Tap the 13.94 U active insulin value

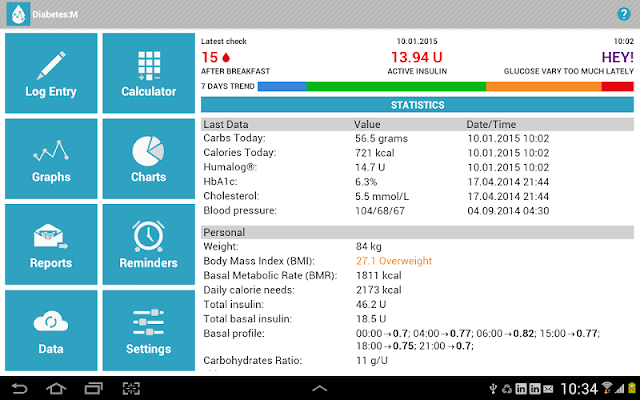click(x=417, y=57)
